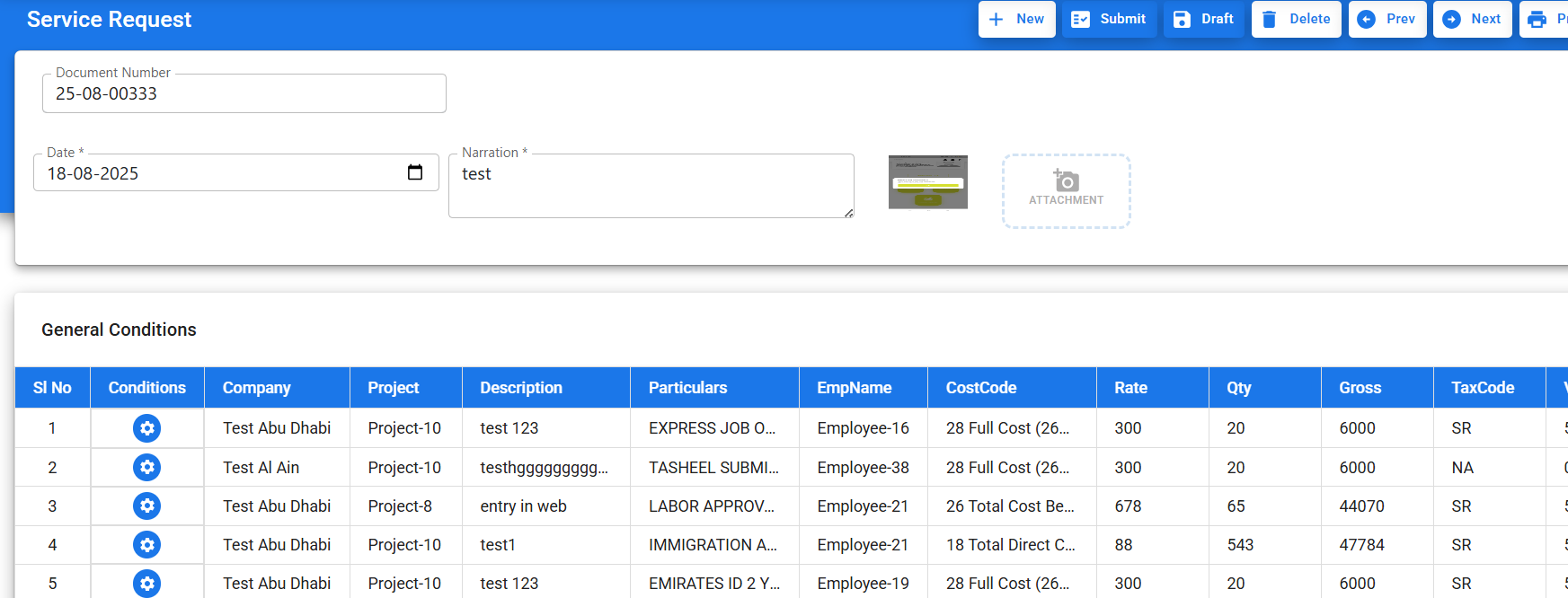This screenshot has width=1568, height=598.
Task: Sort by the Company column header
Action: pos(257,388)
